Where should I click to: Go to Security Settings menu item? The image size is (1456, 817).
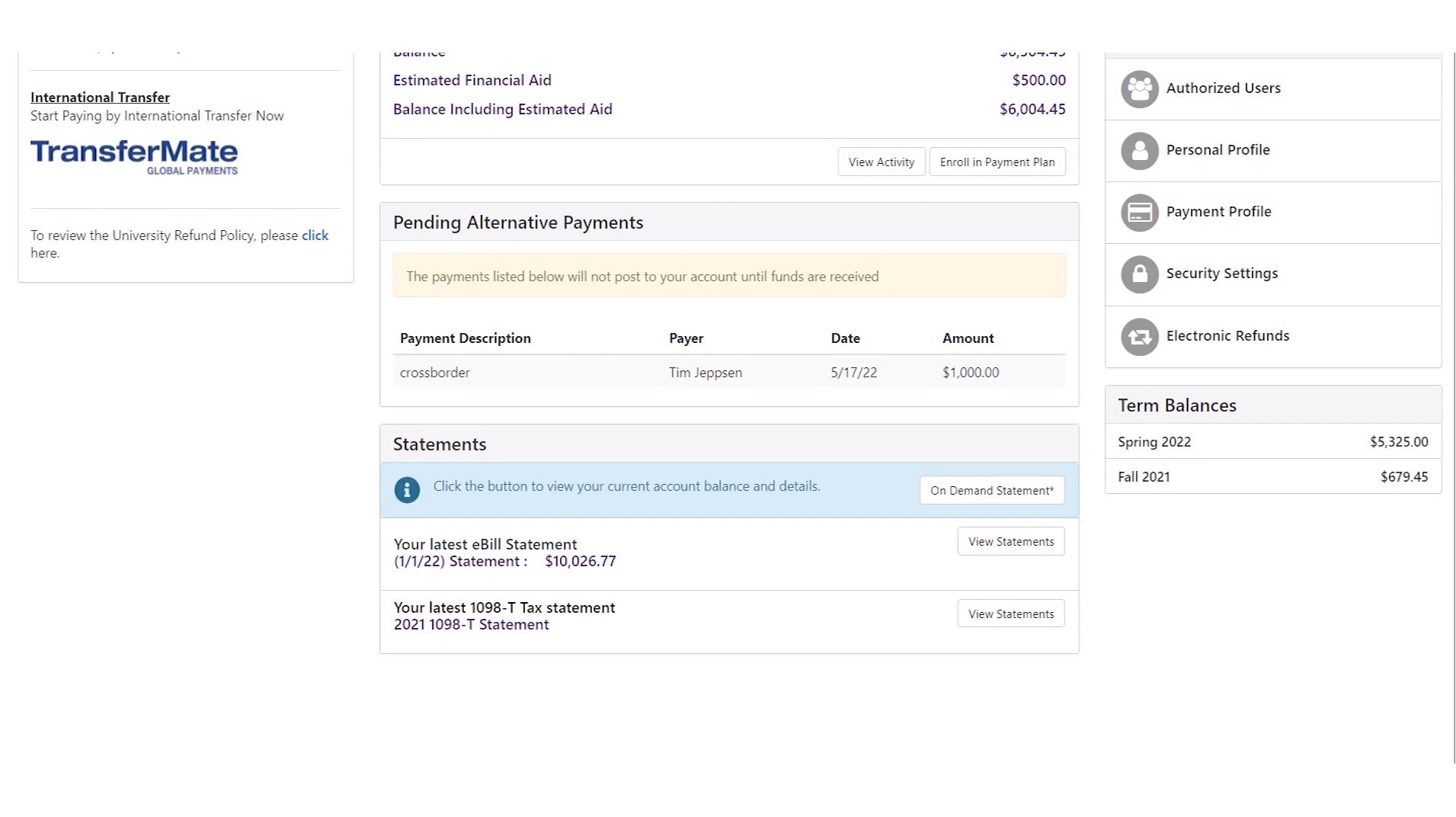(1221, 274)
